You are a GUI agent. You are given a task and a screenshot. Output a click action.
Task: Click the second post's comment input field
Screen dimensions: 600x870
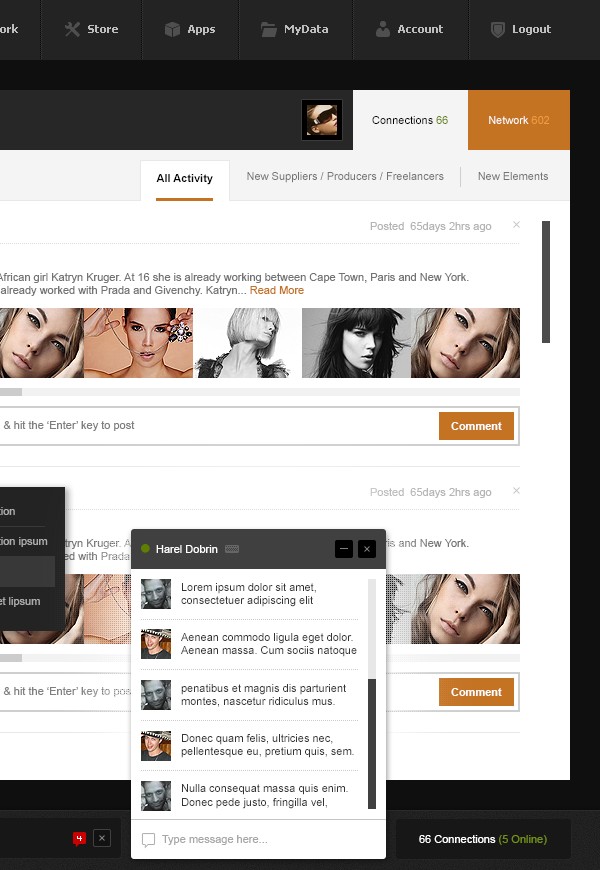point(65,691)
